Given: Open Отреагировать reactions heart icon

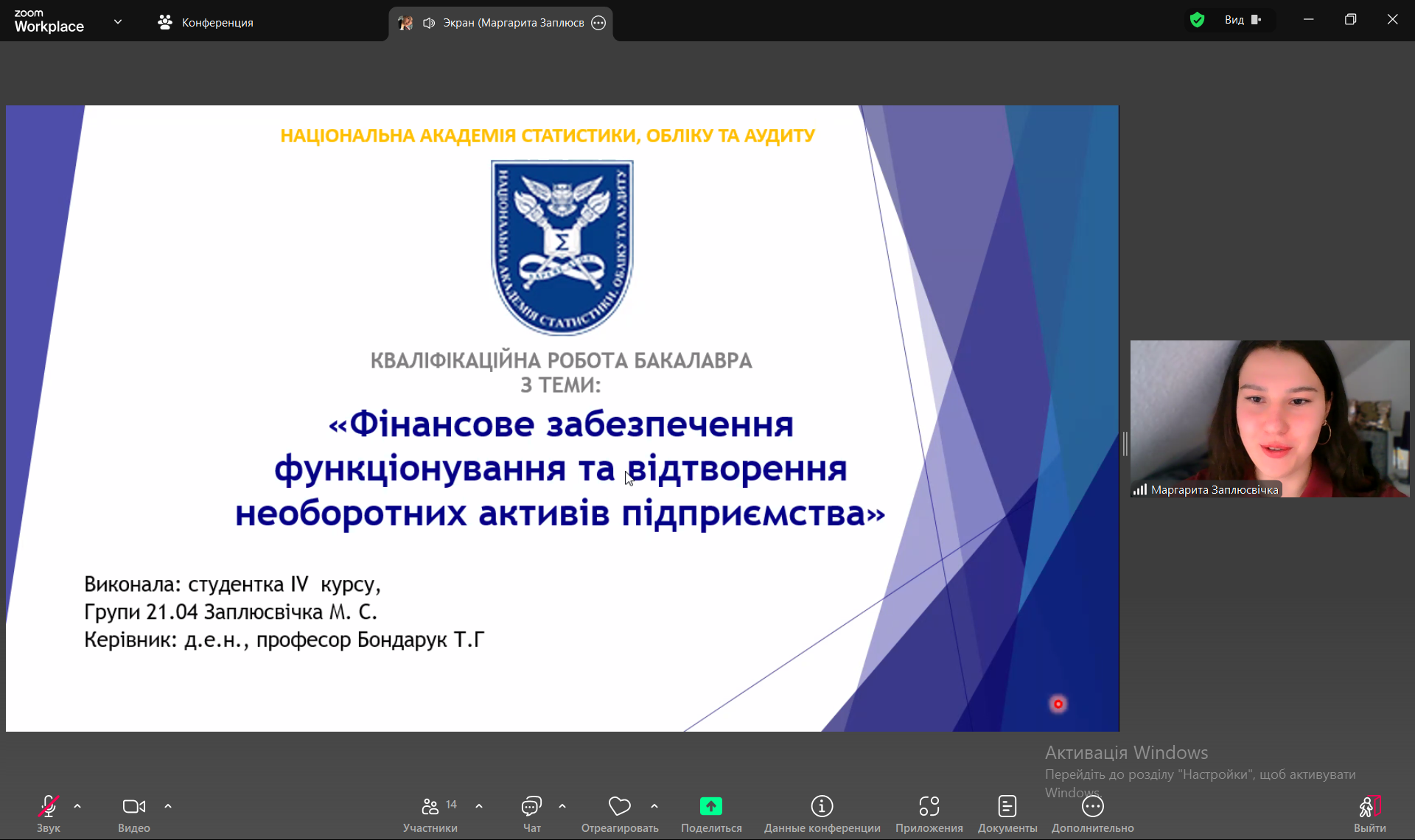Looking at the screenshot, I should [x=619, y=807].
